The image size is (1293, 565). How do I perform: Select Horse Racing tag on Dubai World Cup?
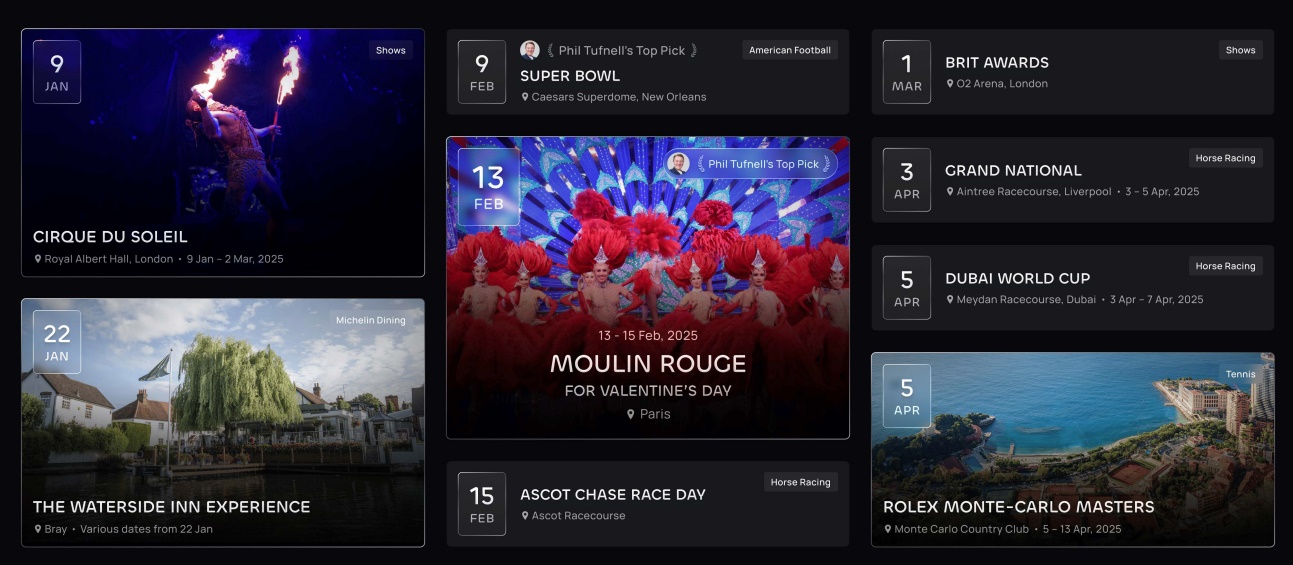click(x=1225, y=266)
